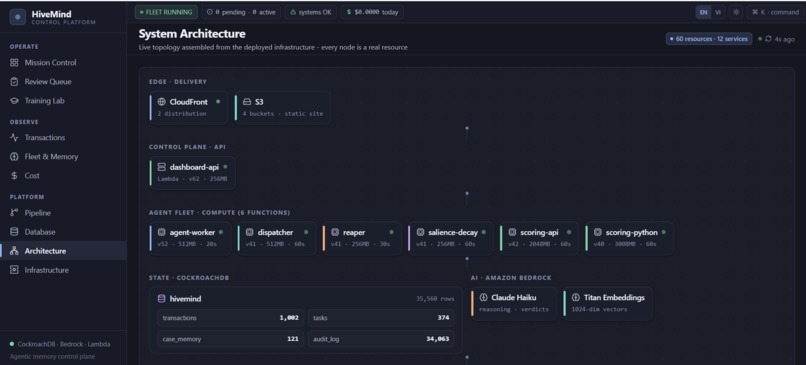Image resolution: width=806 pixels, height=365 pixels.
Task: Toggle the light/dark theme icon
Action: click(736, 12)
